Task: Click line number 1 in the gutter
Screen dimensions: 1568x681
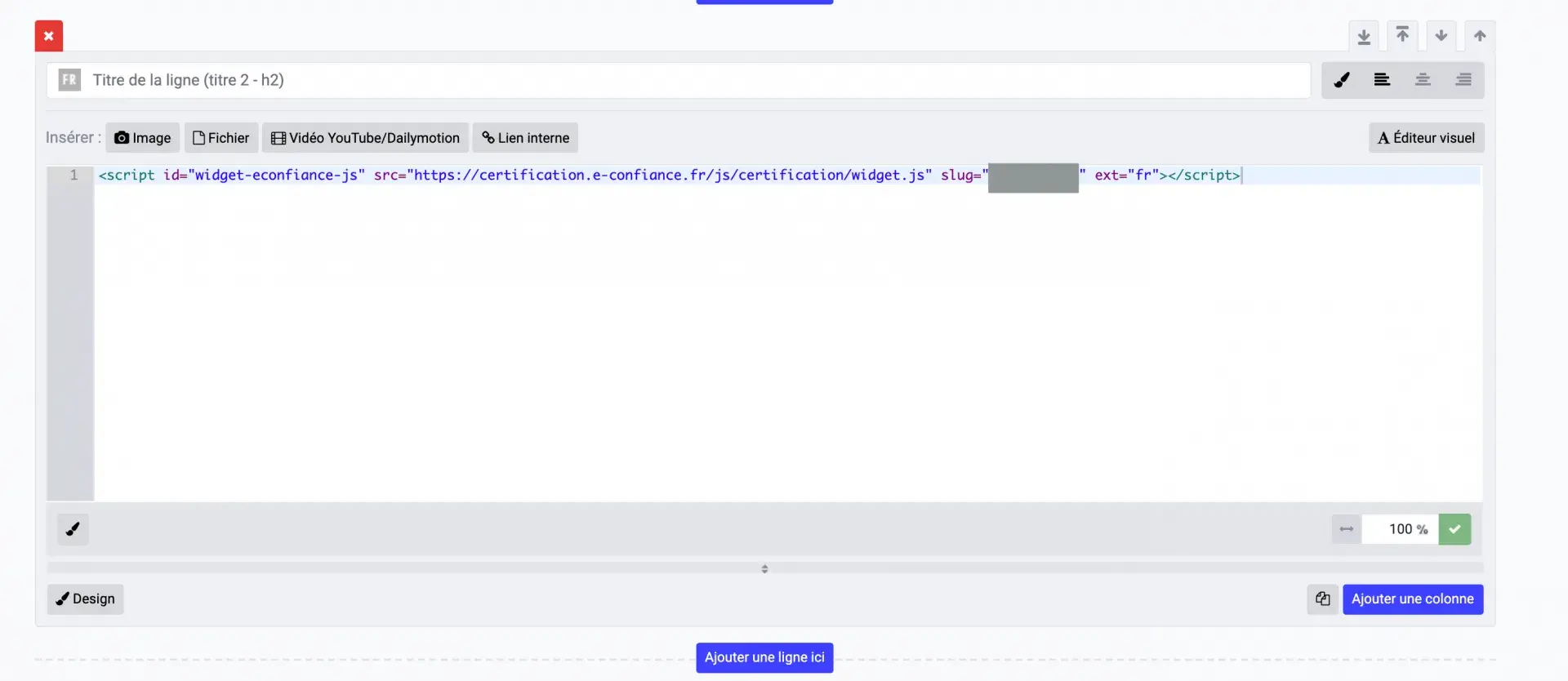Action: 73,176
